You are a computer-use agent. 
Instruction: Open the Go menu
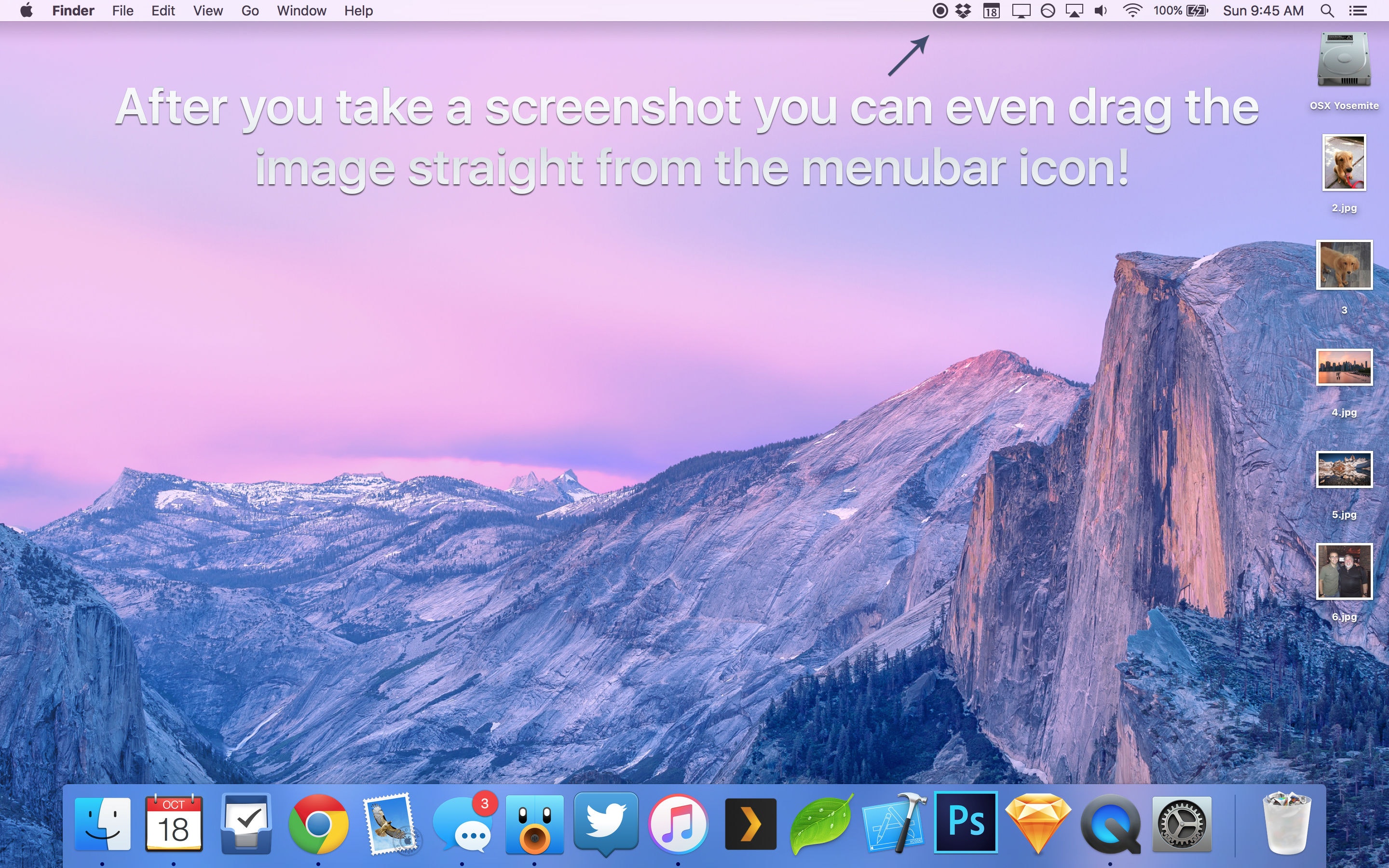pyautogui.click(x=250, y=11)
